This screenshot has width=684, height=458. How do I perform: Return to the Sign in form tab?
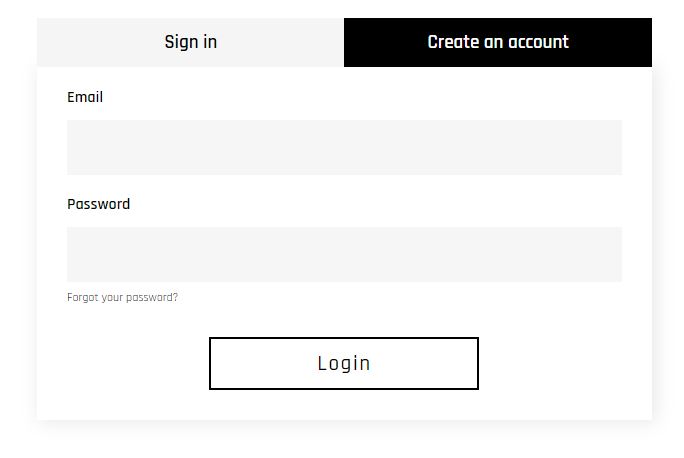point(190,42)
